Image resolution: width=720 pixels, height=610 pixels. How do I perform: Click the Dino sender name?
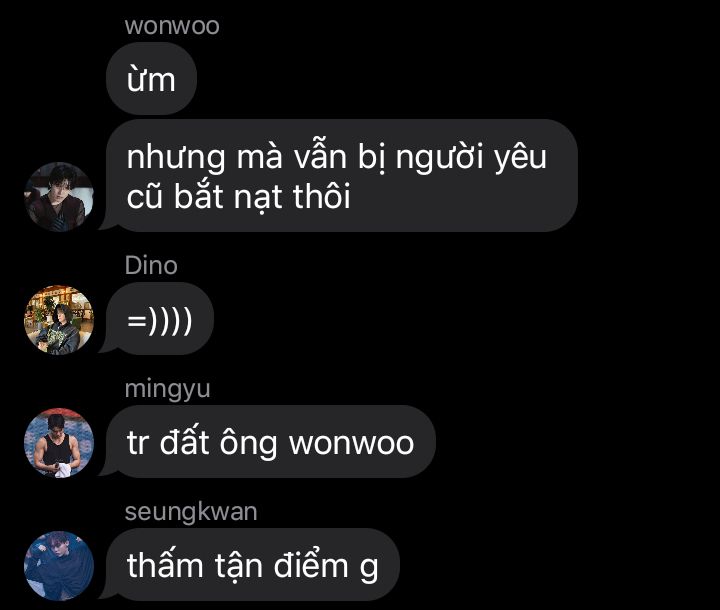click(151, 265)
